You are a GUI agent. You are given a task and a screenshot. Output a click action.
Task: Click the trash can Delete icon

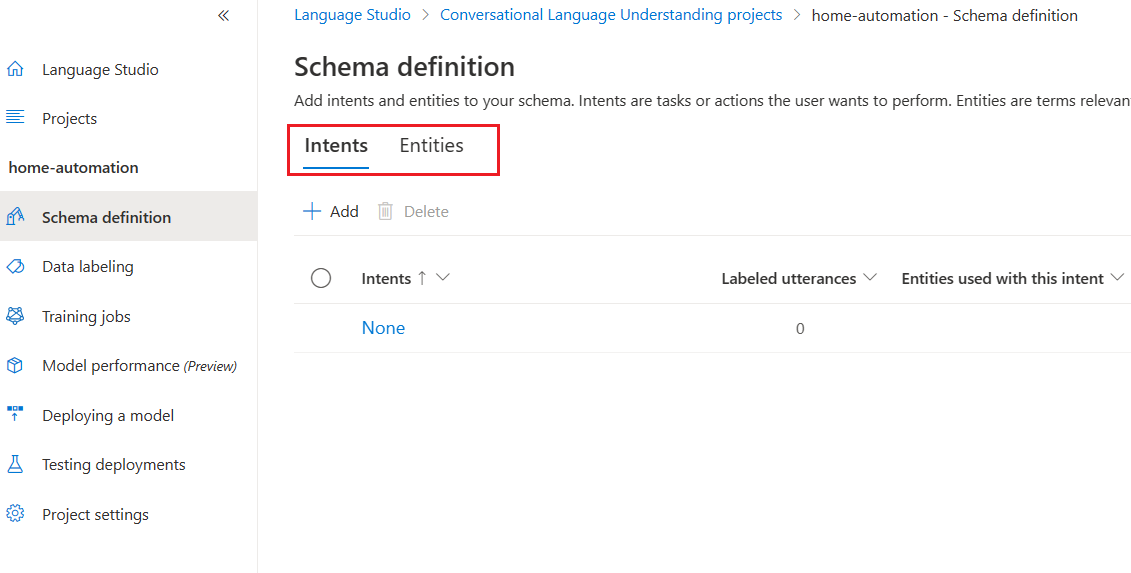tap(386, 211)
